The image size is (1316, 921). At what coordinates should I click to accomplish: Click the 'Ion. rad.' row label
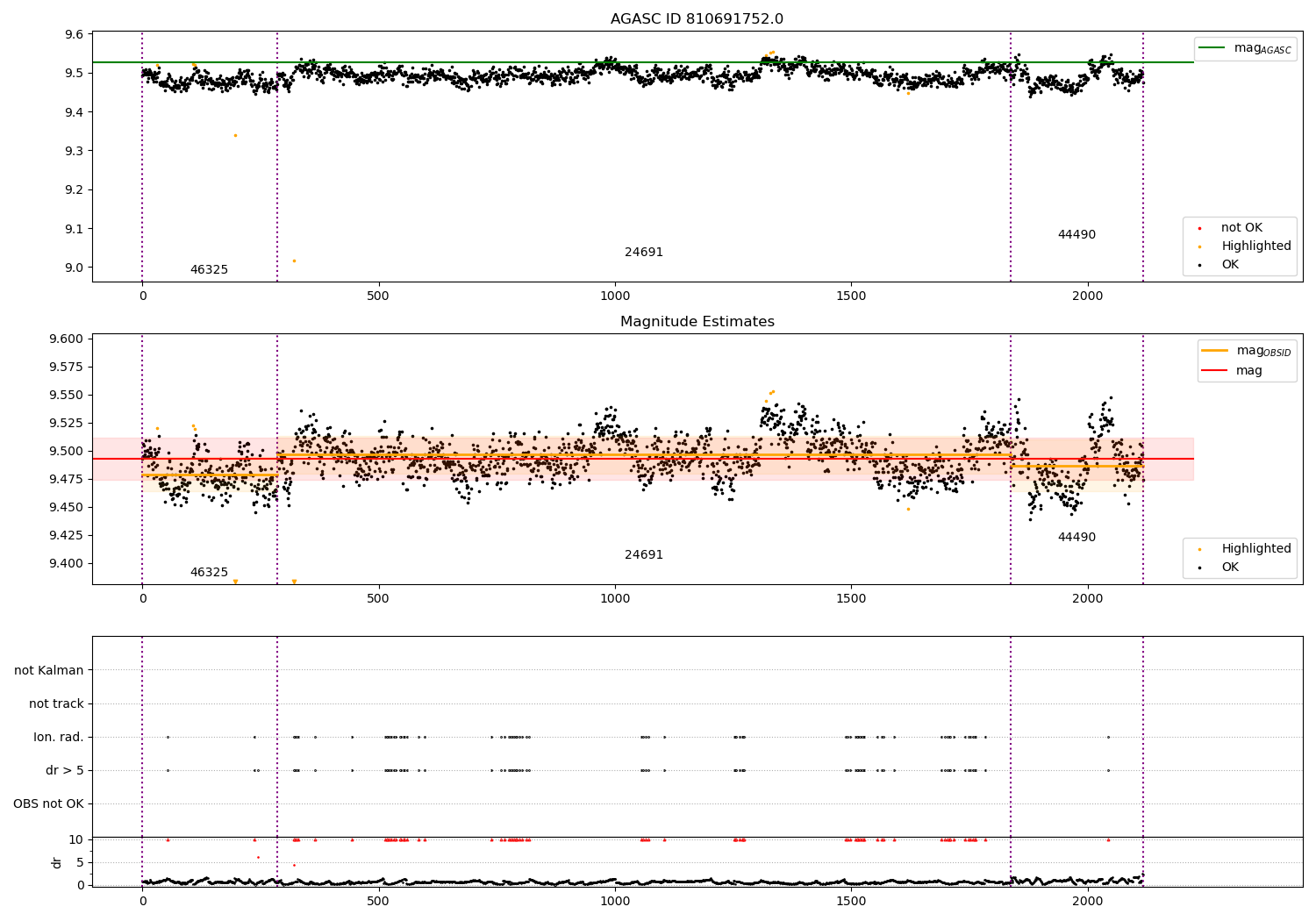[59, 738]
